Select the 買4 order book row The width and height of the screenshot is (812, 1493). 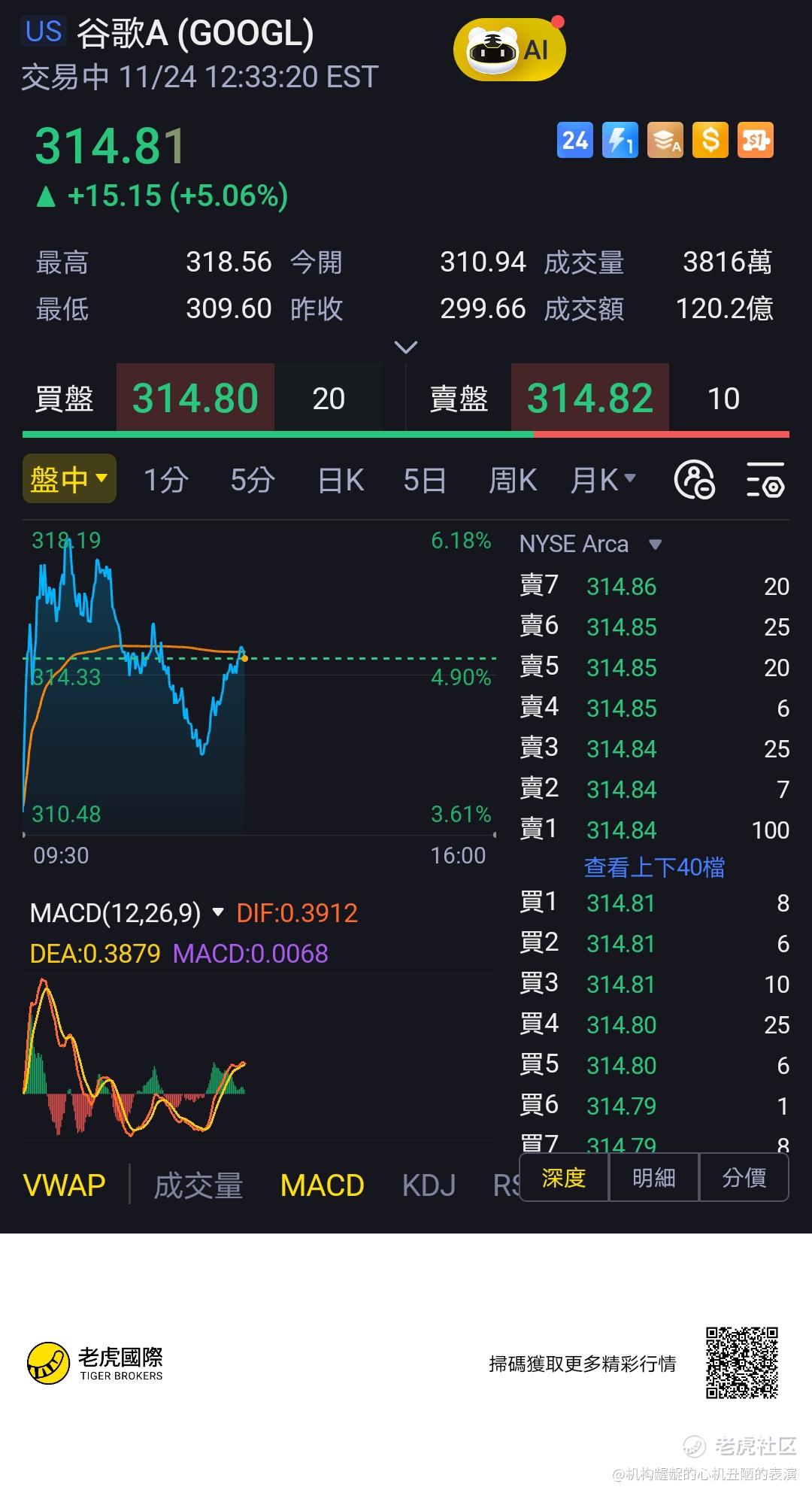654,1024
